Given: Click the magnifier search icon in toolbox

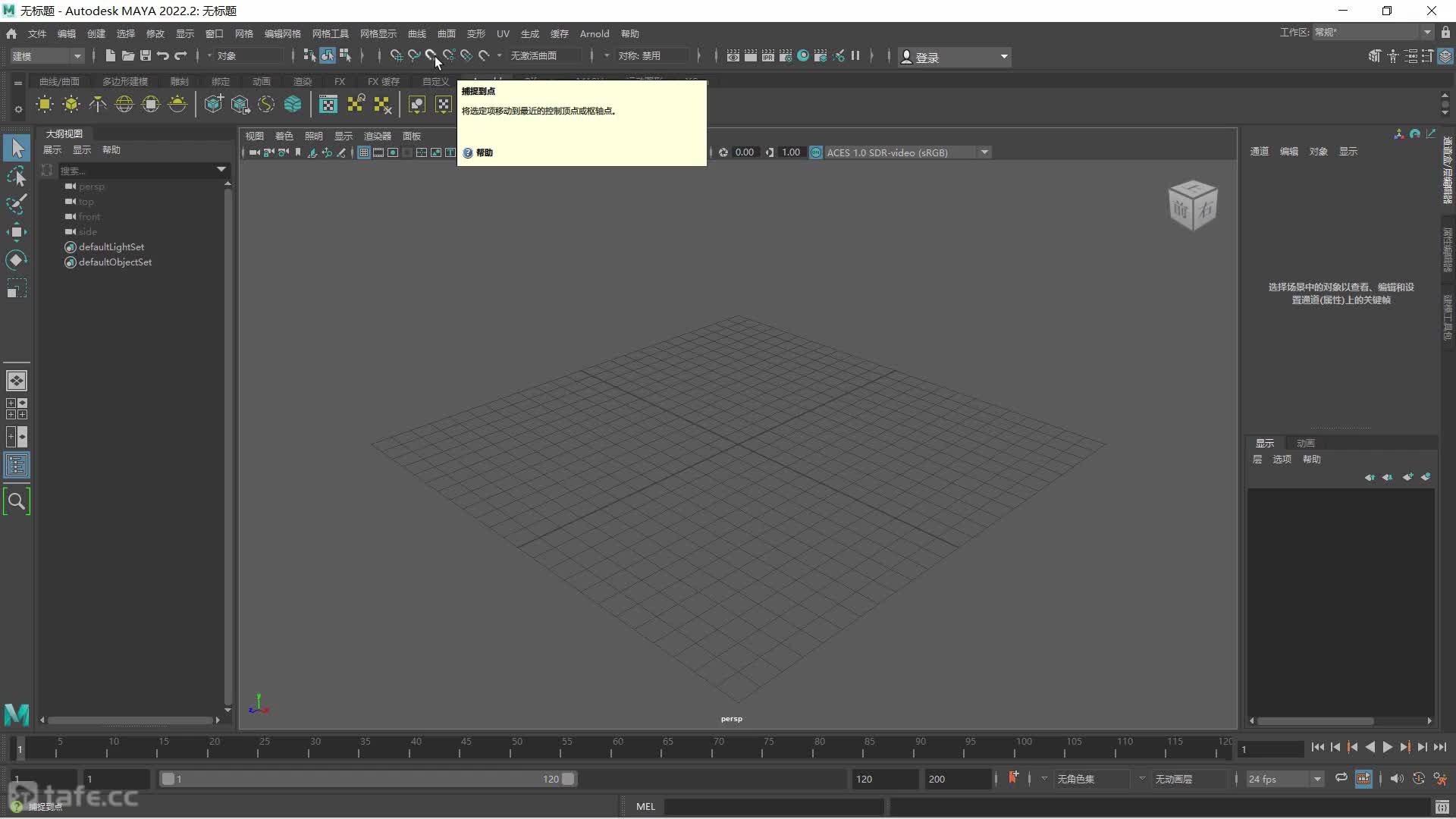Looking at the screenshot, I should [x=17, y=501].
